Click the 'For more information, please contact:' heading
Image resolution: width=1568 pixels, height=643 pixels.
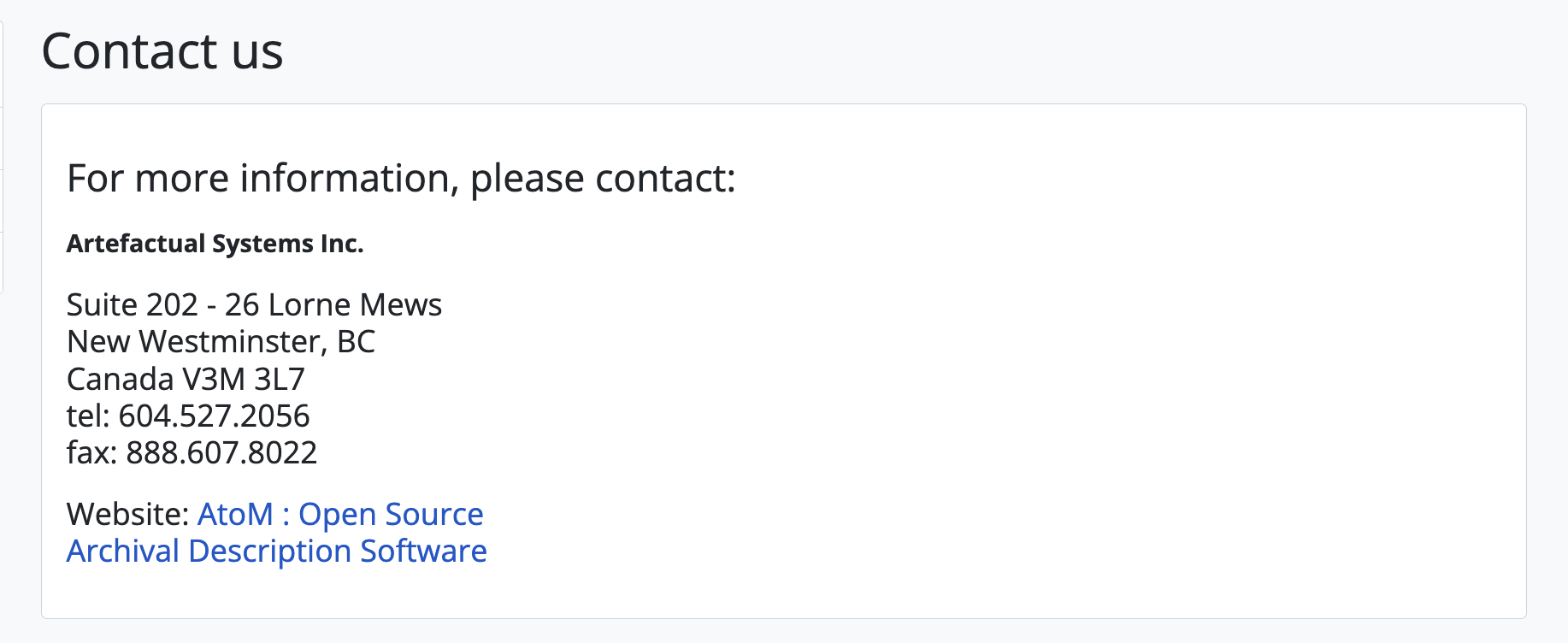[x=401, y=179]
